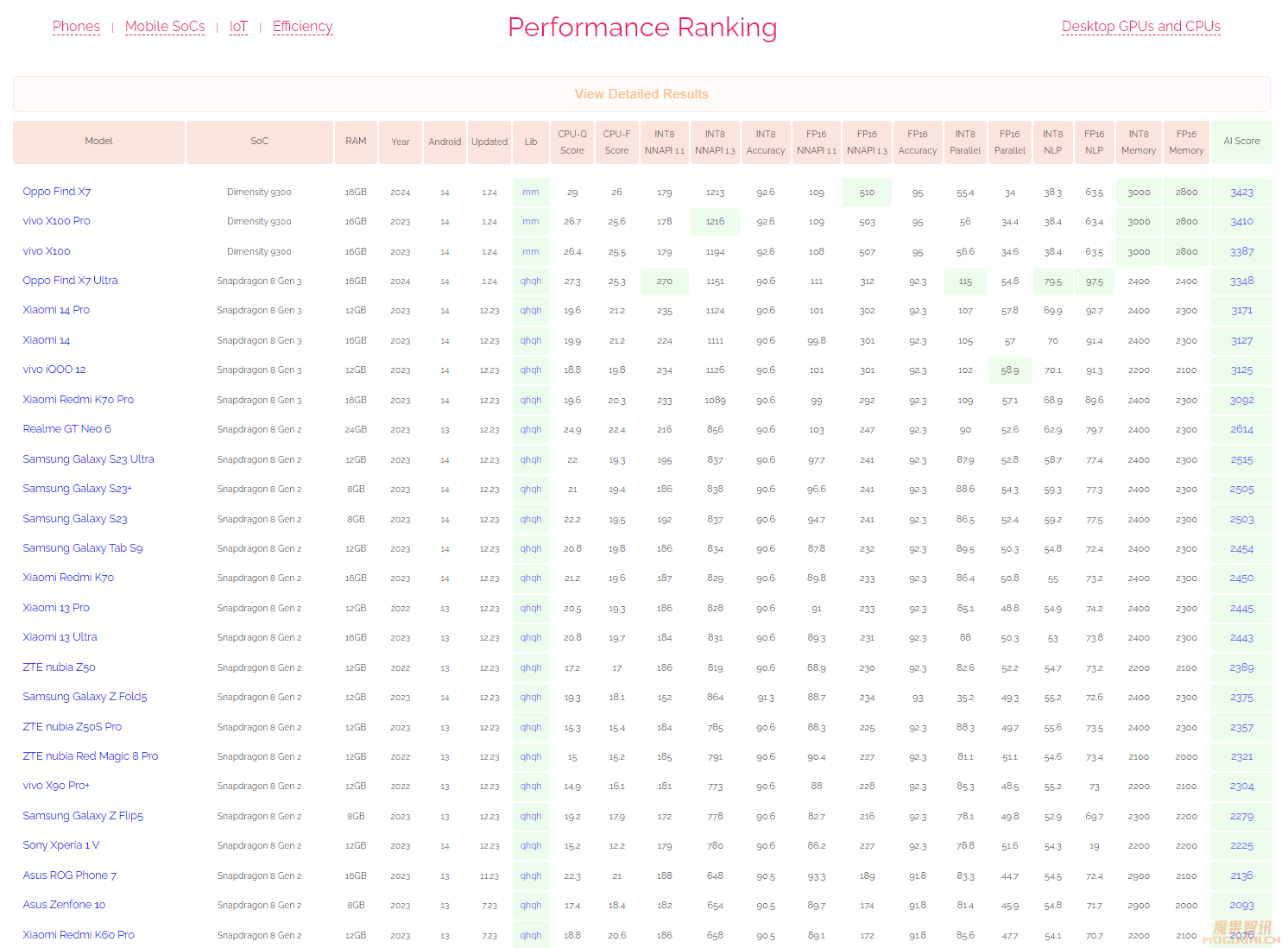Open the Xiaomi Redmi K70 link

pos(68,578)
